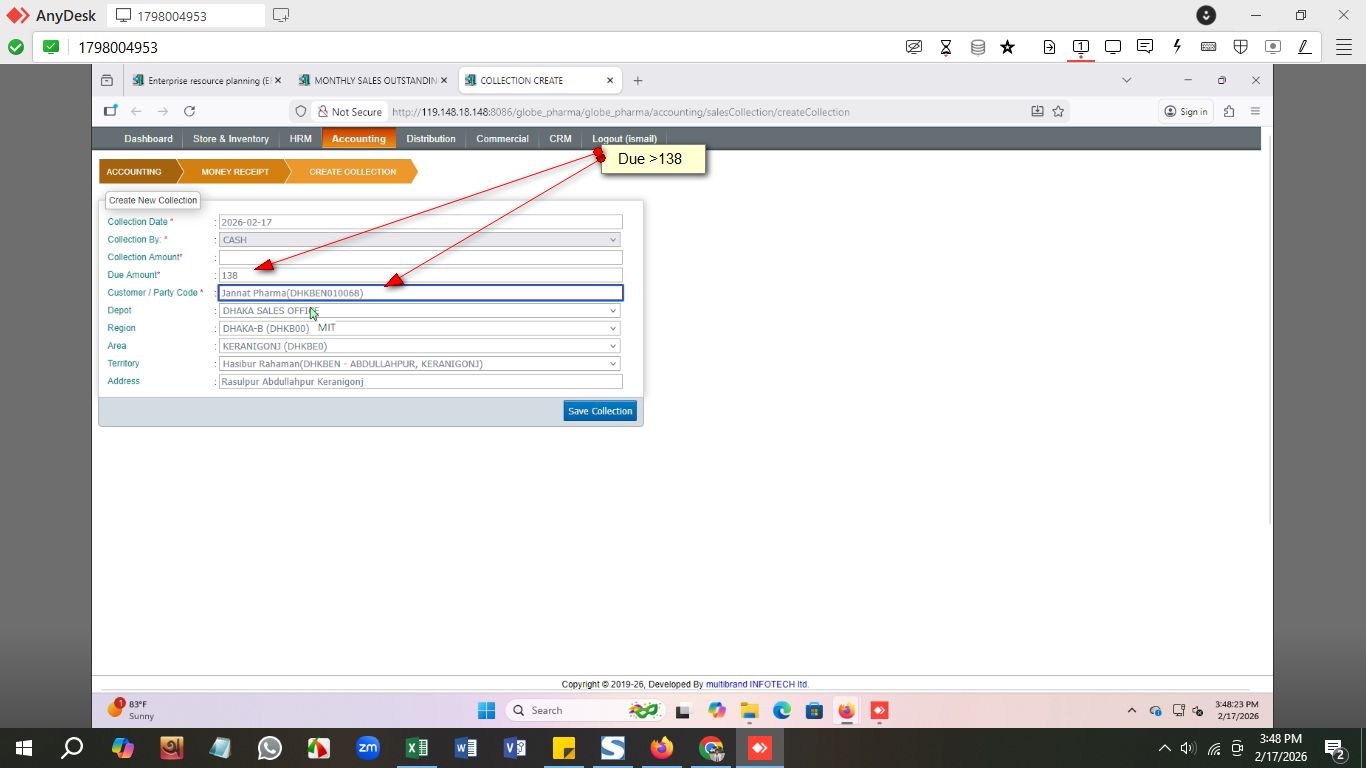Open the Commercial menu
This screenshot has width=1366, height=768.
(502, 139)
